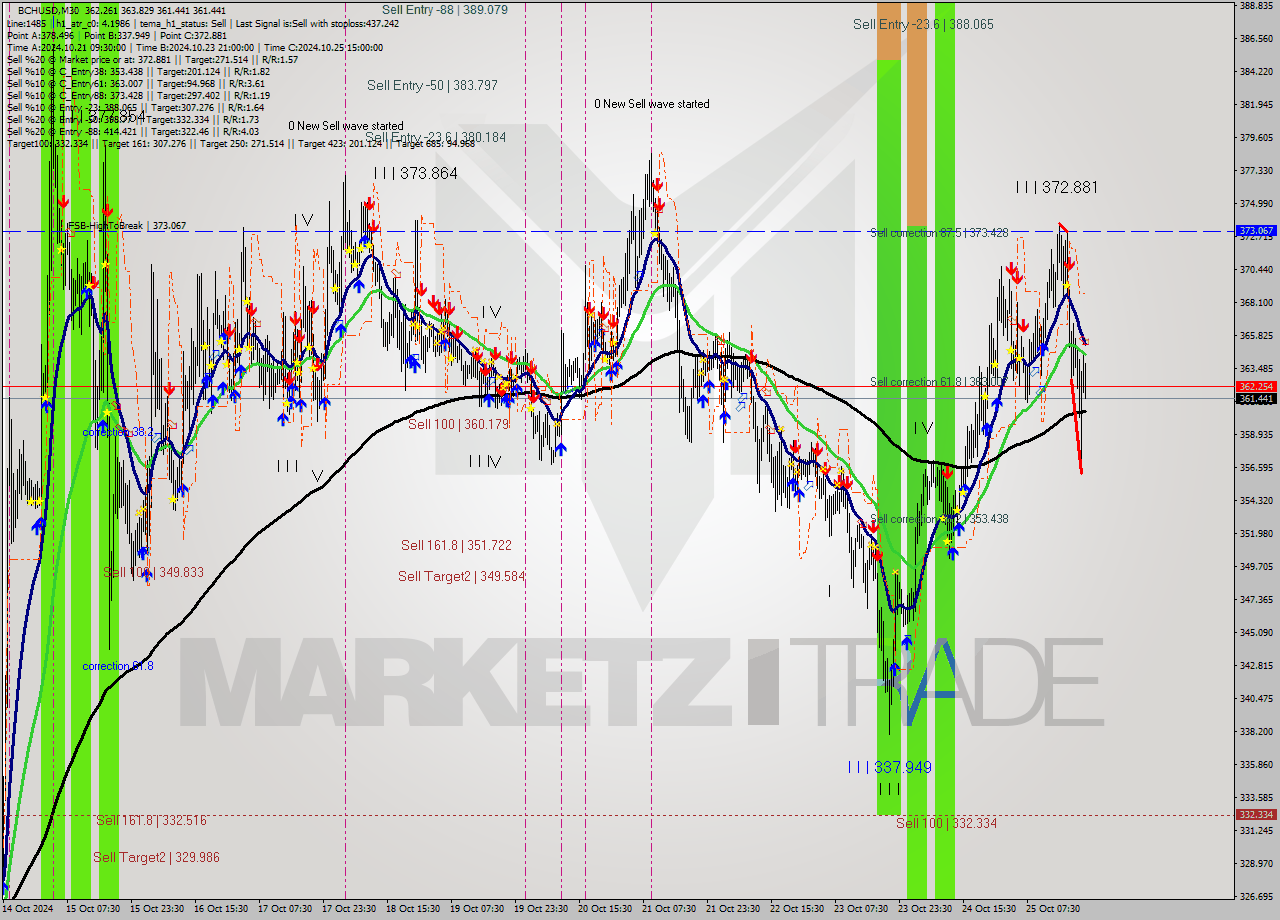
Task: Click the blue 373.067 price tag on the axis
Action: [1256, 230]
